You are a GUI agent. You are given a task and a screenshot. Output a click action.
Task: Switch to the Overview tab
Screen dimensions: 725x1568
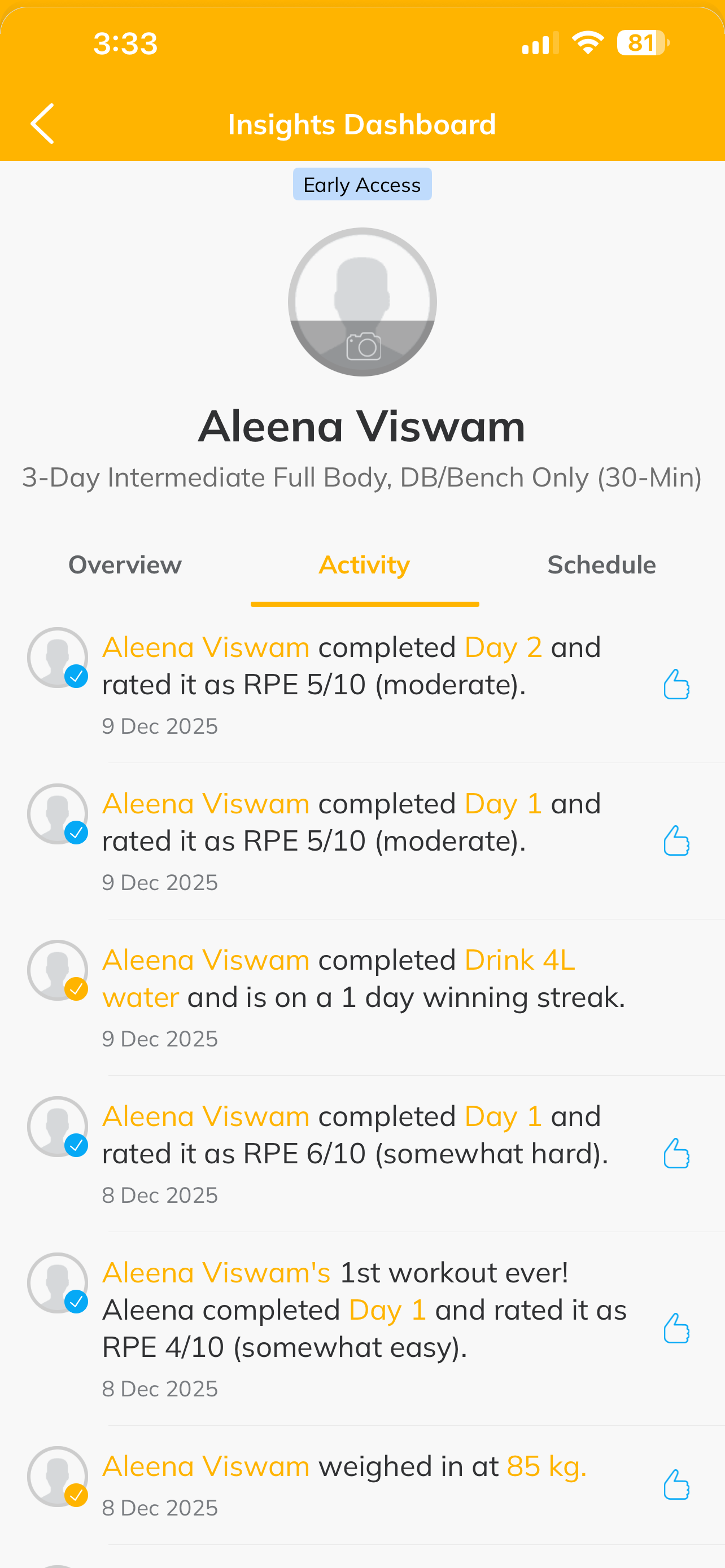tap(125, 565)
